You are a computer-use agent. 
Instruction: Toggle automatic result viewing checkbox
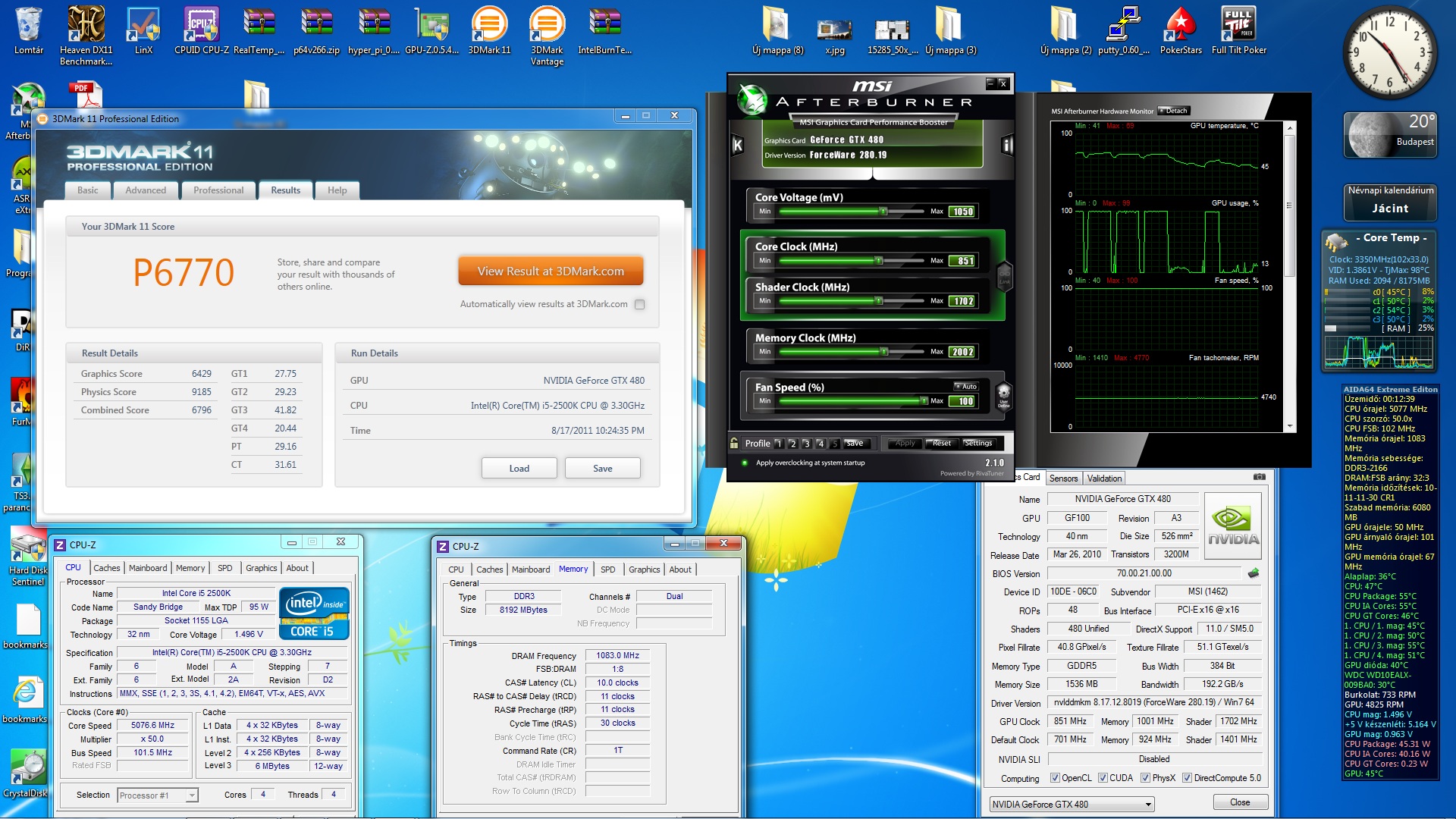(639, 304)
